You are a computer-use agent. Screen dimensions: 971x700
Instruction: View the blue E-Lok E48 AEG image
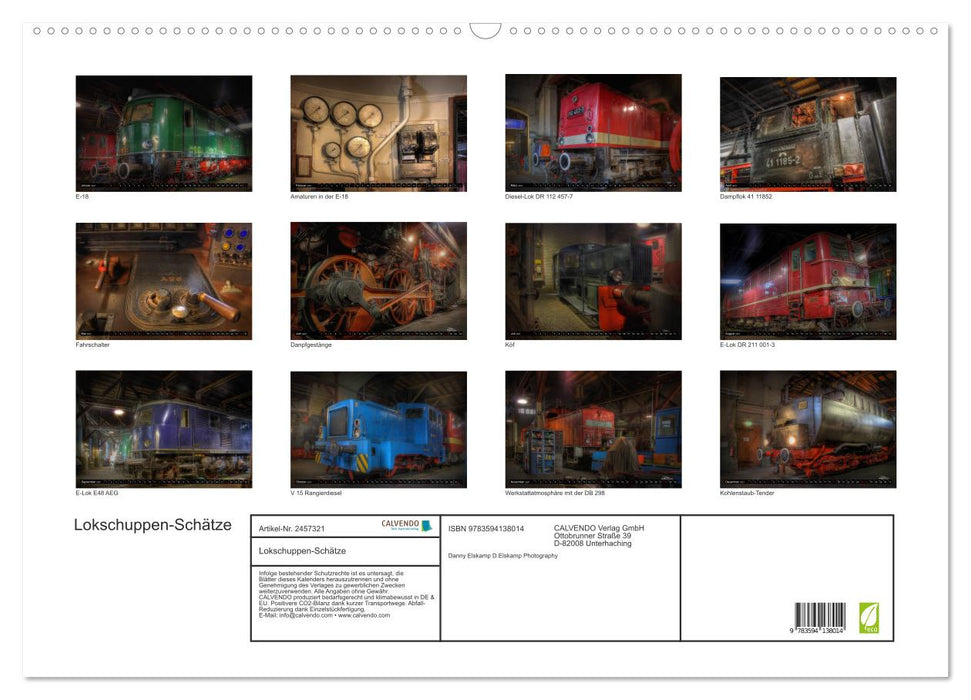pos(164,429)
